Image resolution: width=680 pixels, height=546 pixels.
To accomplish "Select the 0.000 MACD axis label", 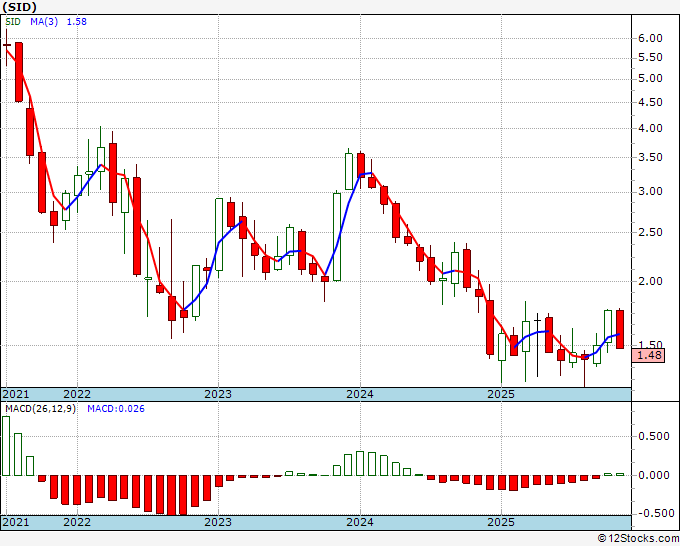I will coord(654,475).
